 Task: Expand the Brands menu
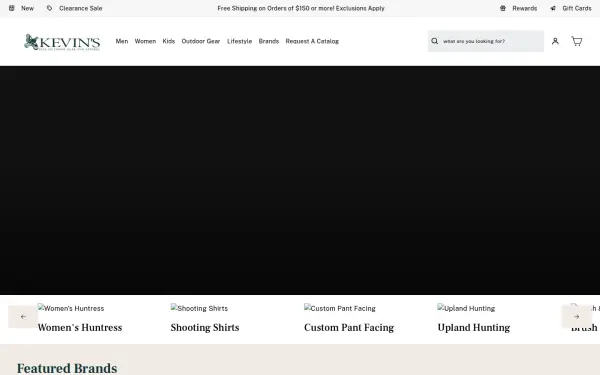click(269, 41)
